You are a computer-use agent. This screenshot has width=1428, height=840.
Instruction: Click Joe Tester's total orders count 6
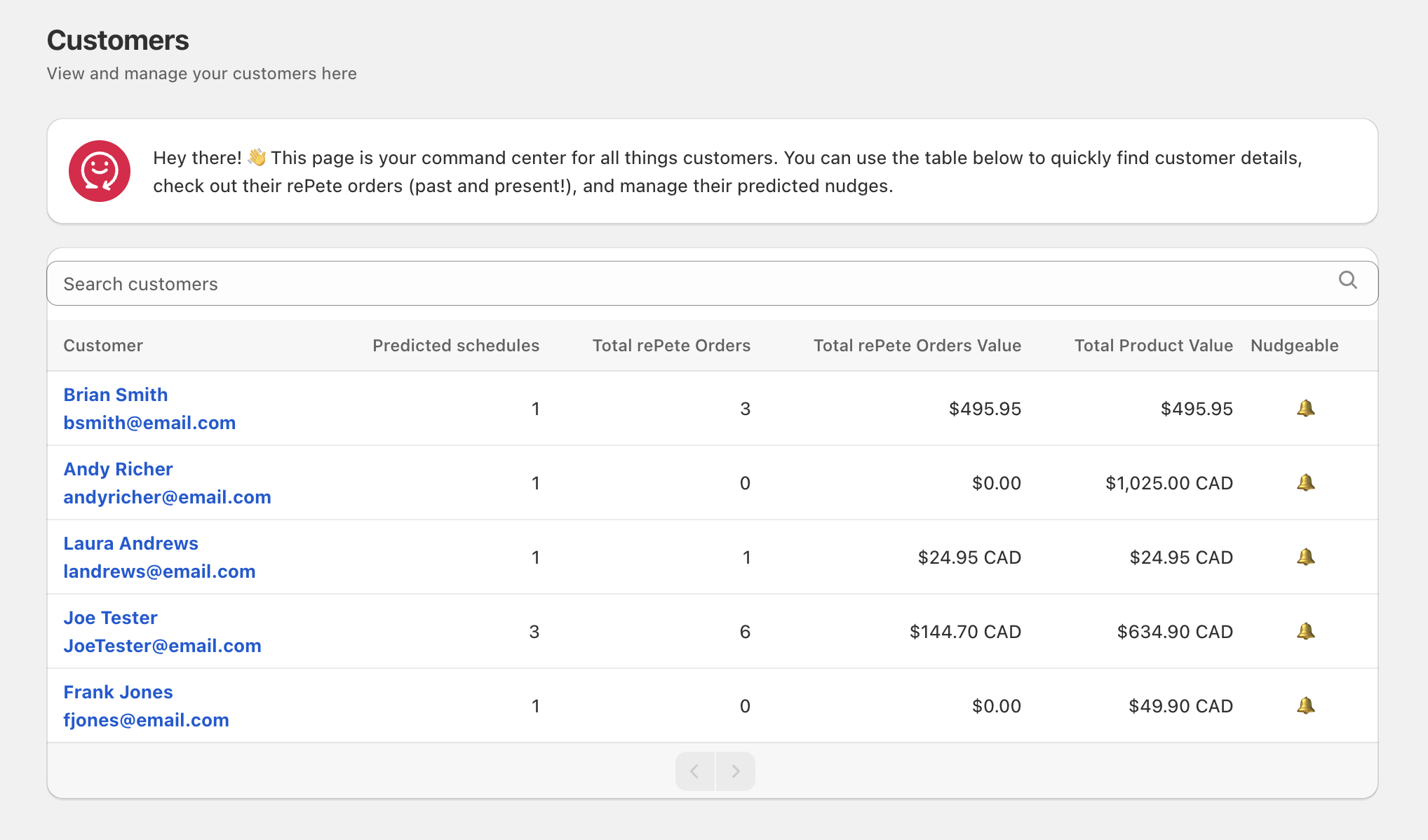click(745, 632)
